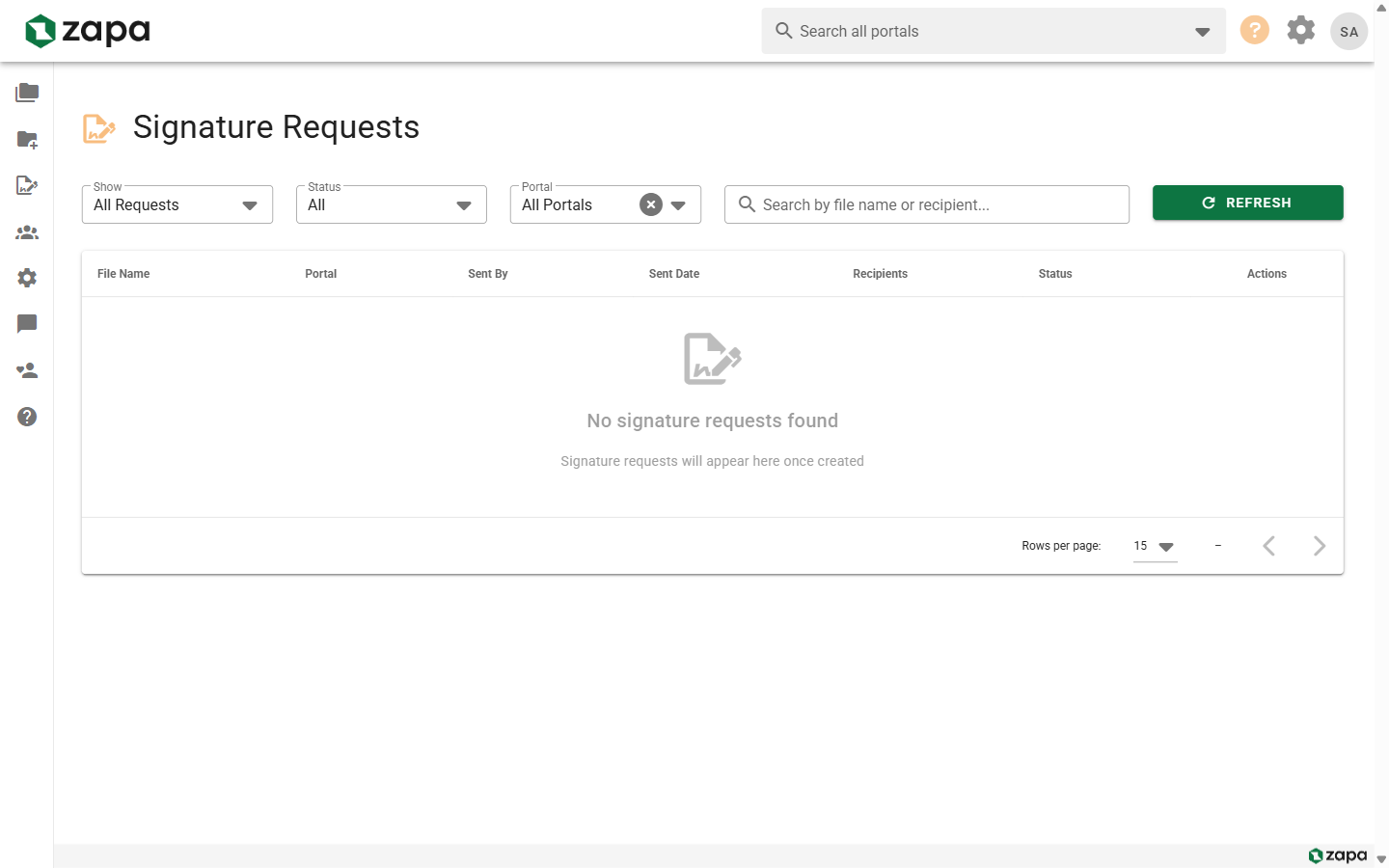
Task: Open signature requests icon in sidebar
Action: [27, 185]
